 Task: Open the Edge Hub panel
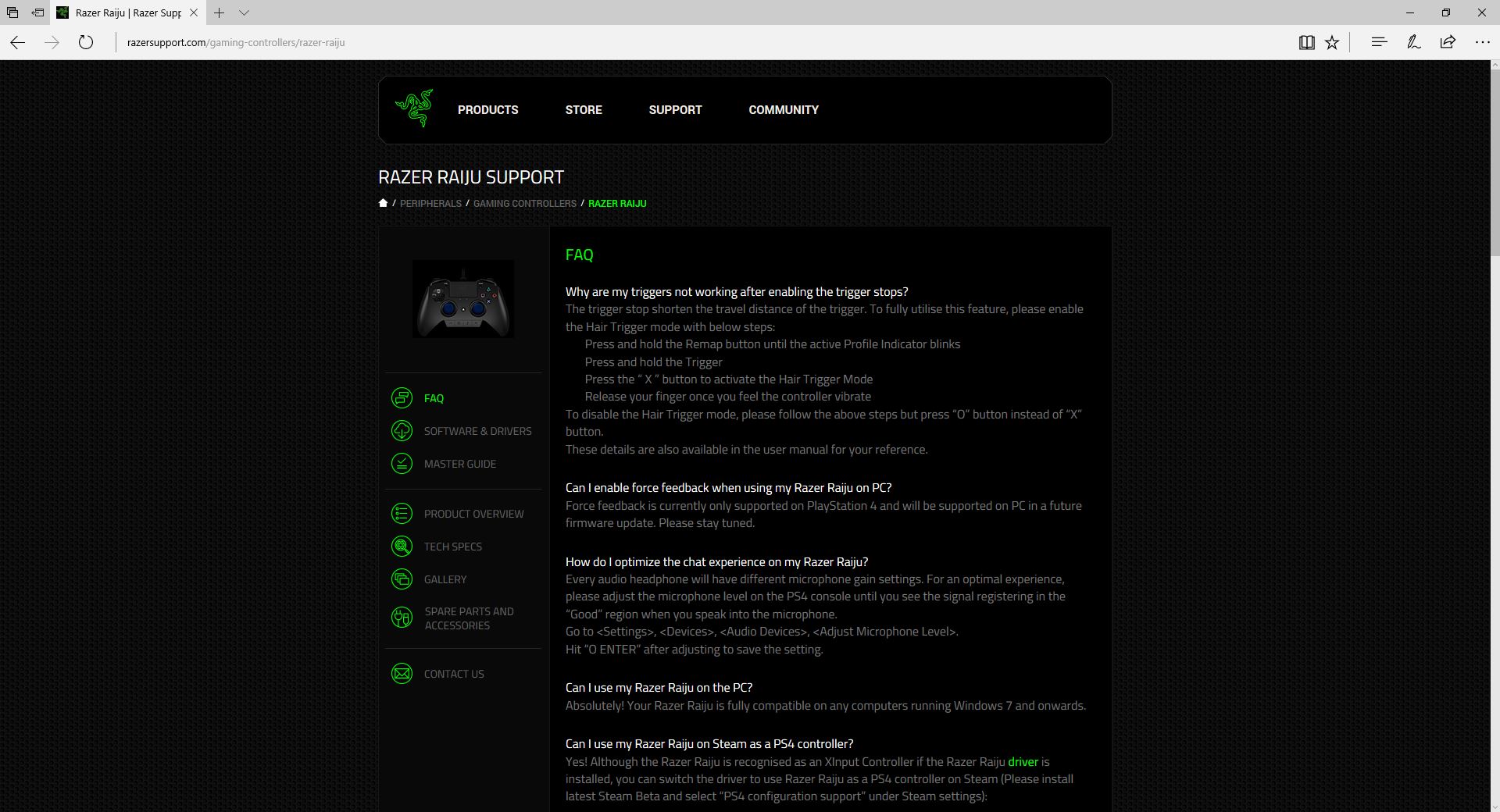tap(1379, 43)
